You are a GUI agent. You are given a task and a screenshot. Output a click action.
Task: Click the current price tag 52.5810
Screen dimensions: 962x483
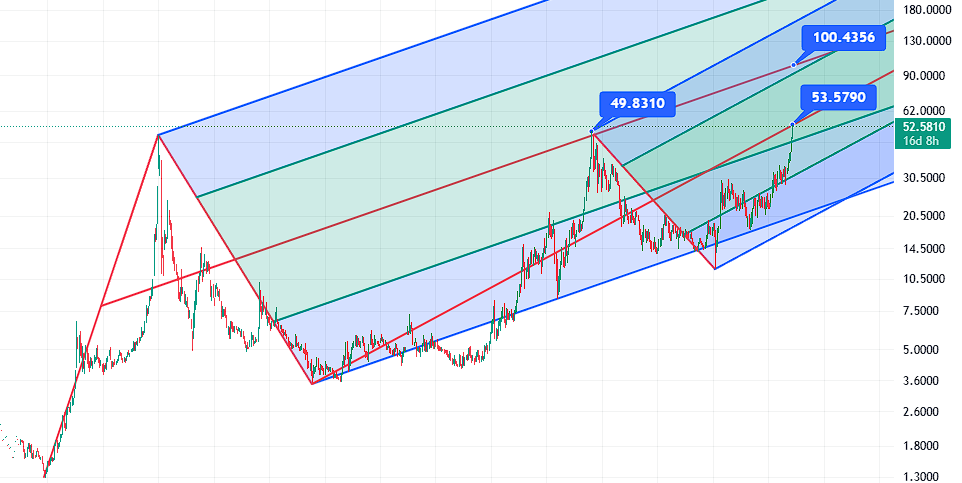coord(923,127)
